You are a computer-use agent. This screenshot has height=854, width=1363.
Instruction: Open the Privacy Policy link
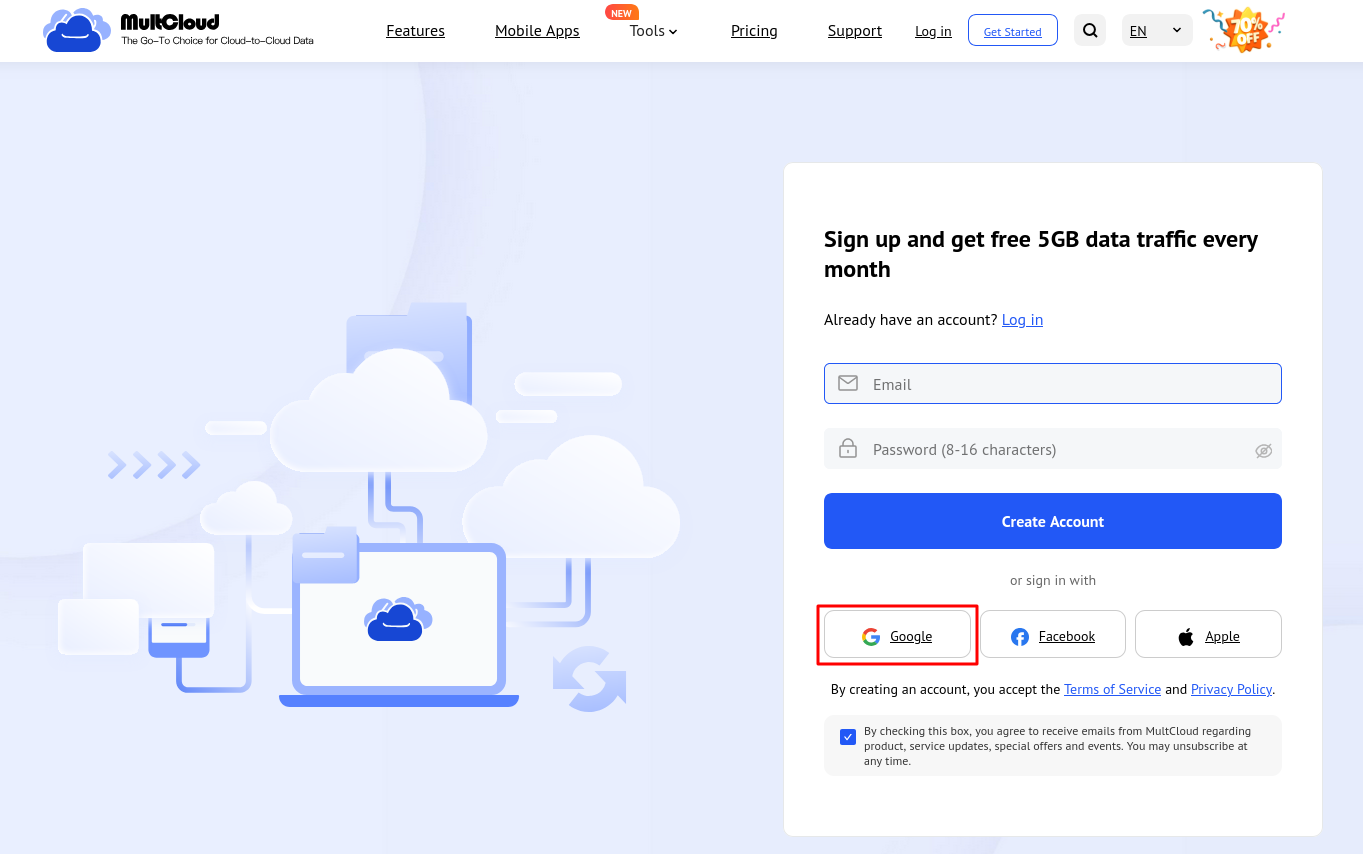1231,689
